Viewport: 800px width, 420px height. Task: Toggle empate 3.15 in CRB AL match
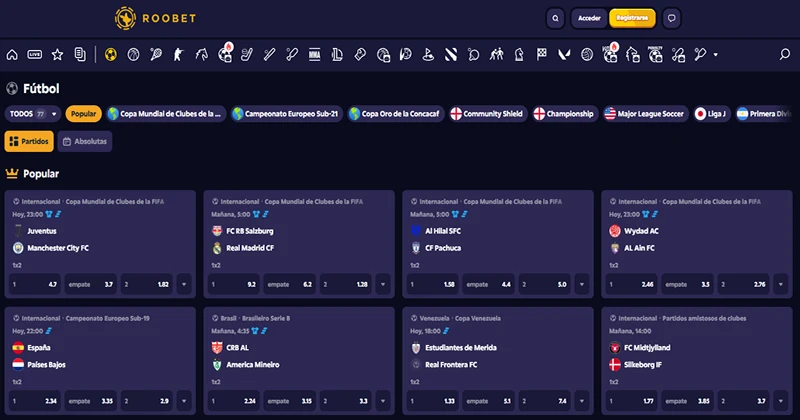[x=290, y=401]
